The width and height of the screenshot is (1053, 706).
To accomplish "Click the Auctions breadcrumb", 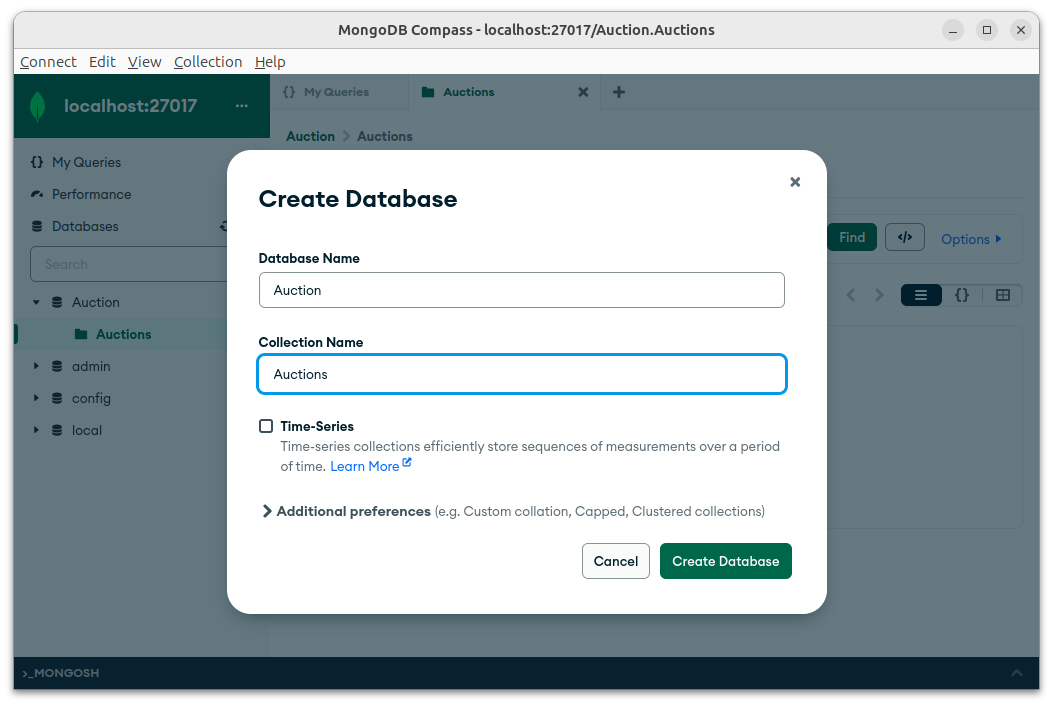I will 385,136.
